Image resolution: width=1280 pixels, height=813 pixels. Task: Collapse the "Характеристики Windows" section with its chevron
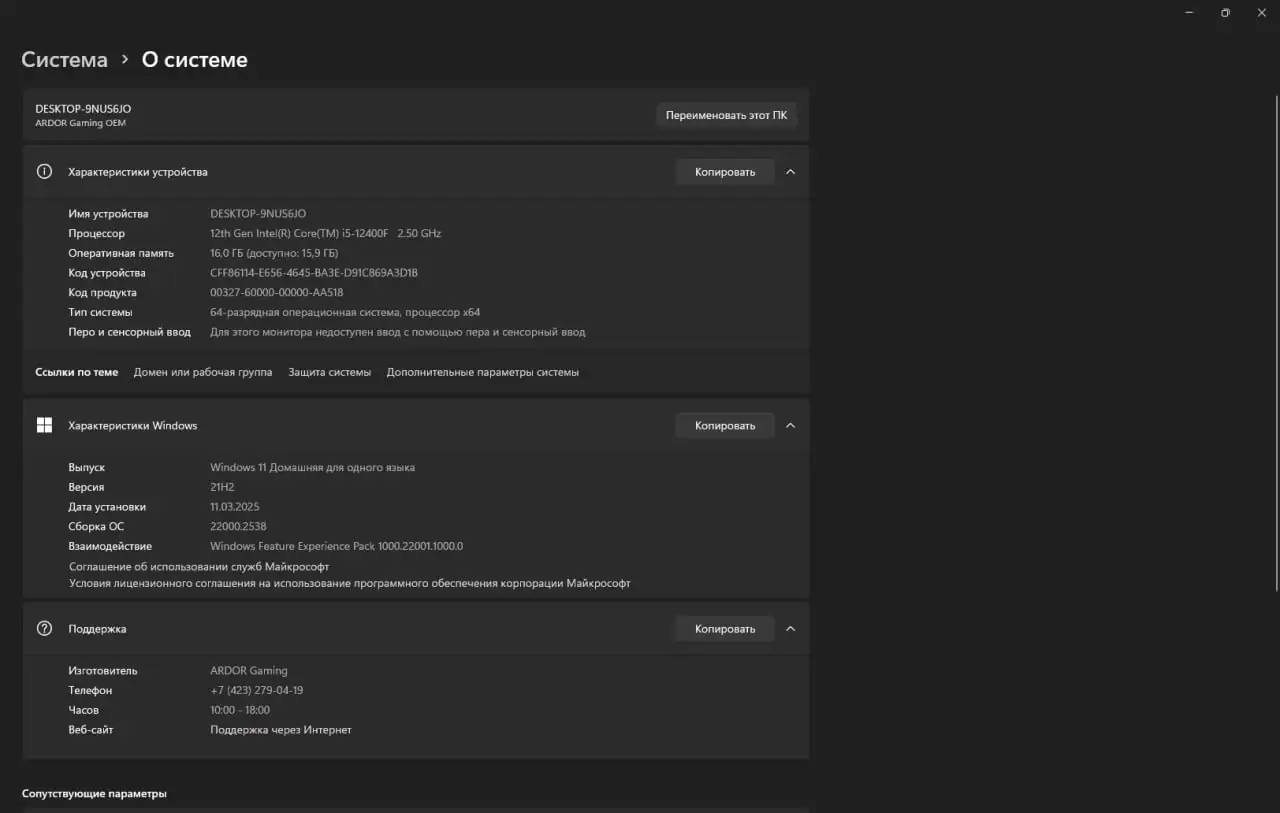(x=790, y=426)
